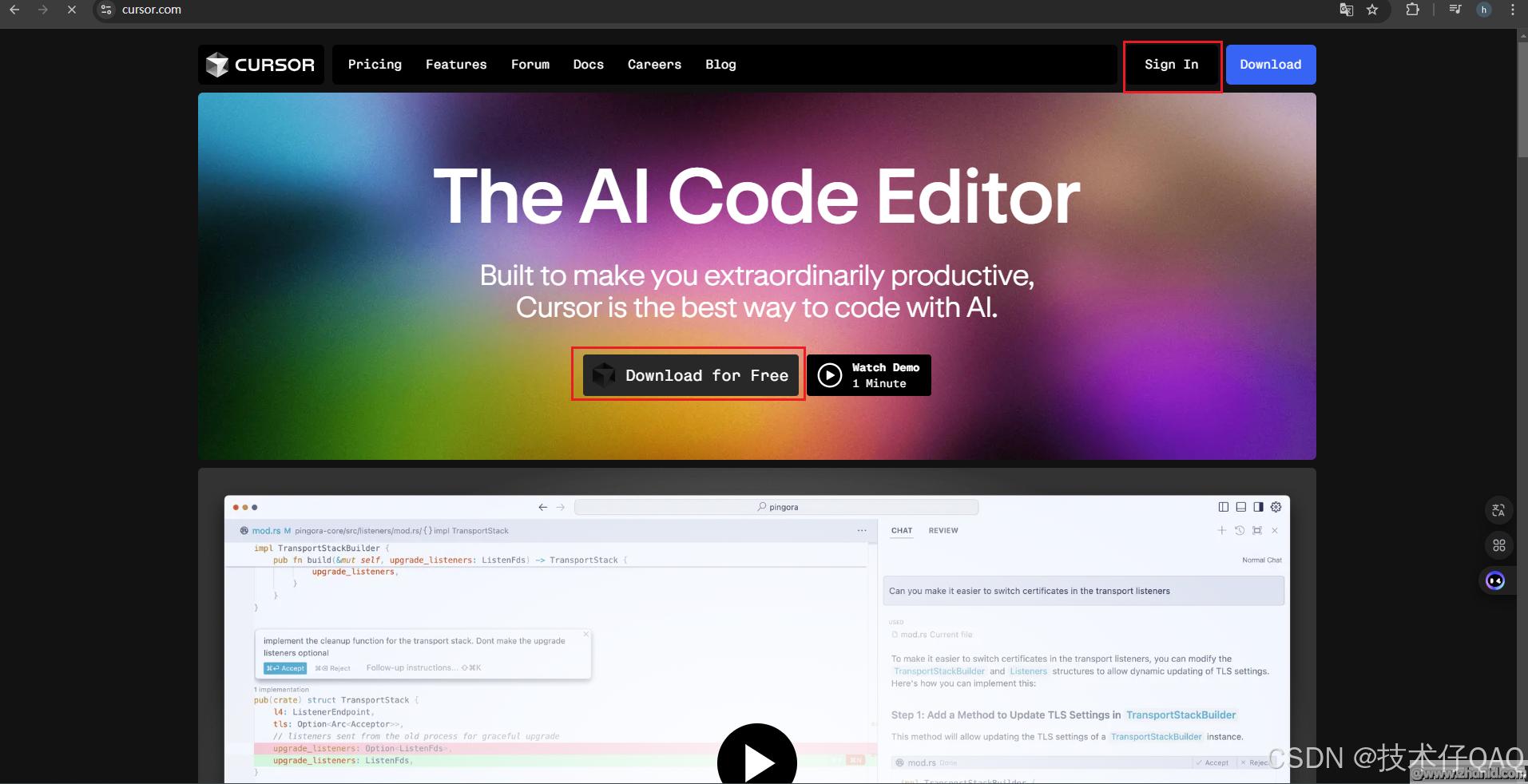Play the Watch Demo 1 Minute video

868,375
